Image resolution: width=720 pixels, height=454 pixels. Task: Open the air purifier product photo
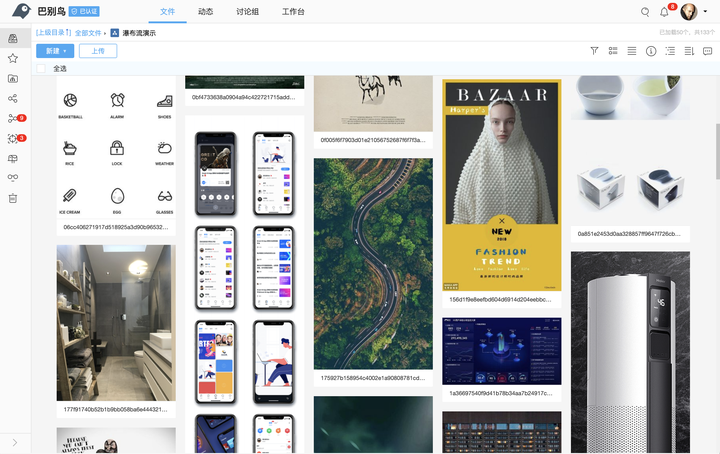630,352
